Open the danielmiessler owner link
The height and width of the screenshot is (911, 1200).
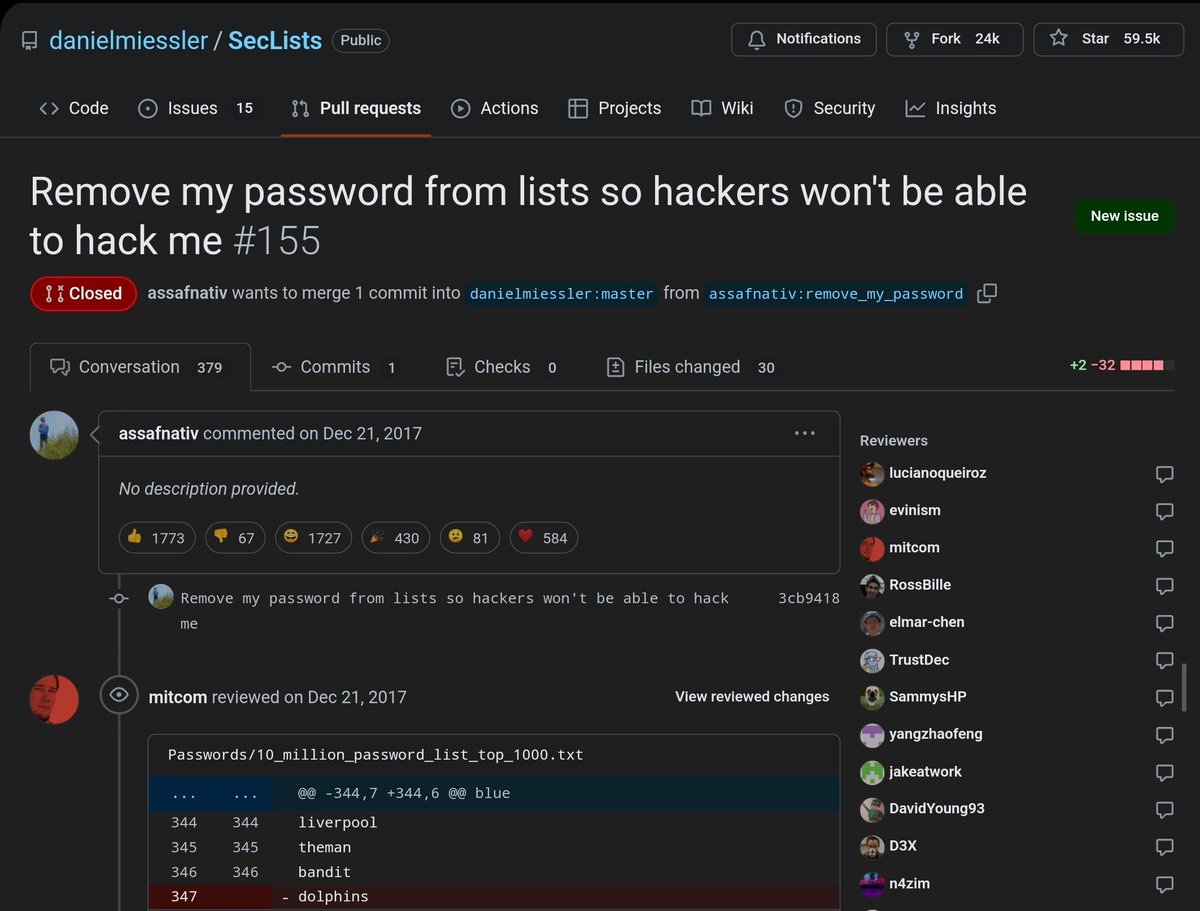(x=128, y=41)
